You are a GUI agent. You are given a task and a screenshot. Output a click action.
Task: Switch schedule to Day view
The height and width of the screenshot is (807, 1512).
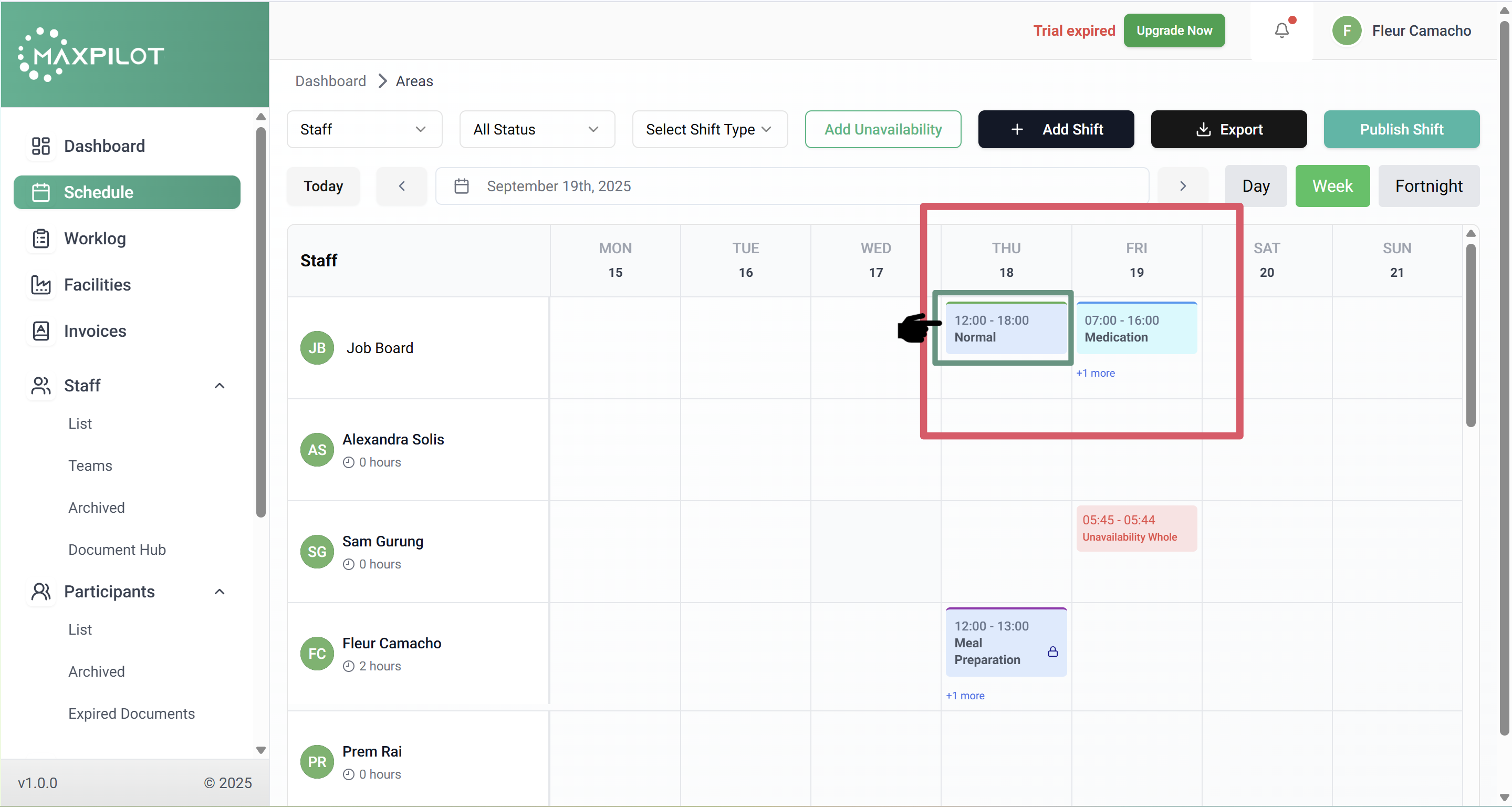pos(1256,186)
